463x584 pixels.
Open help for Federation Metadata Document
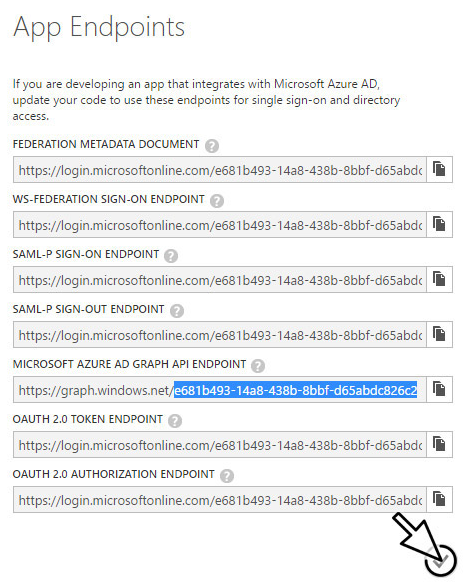(212, 145)
